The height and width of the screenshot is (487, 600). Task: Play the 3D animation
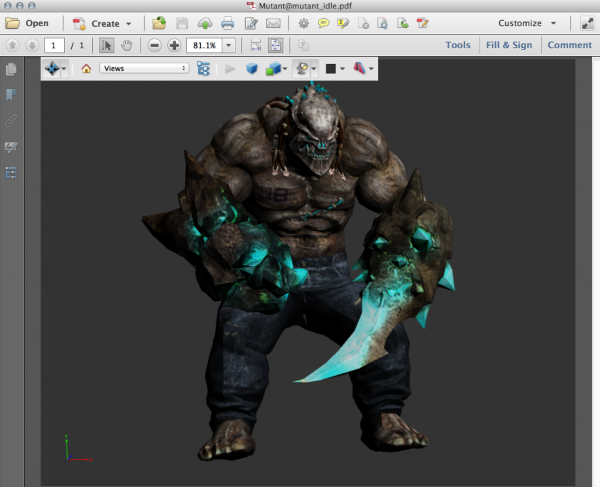click(230, 69)
